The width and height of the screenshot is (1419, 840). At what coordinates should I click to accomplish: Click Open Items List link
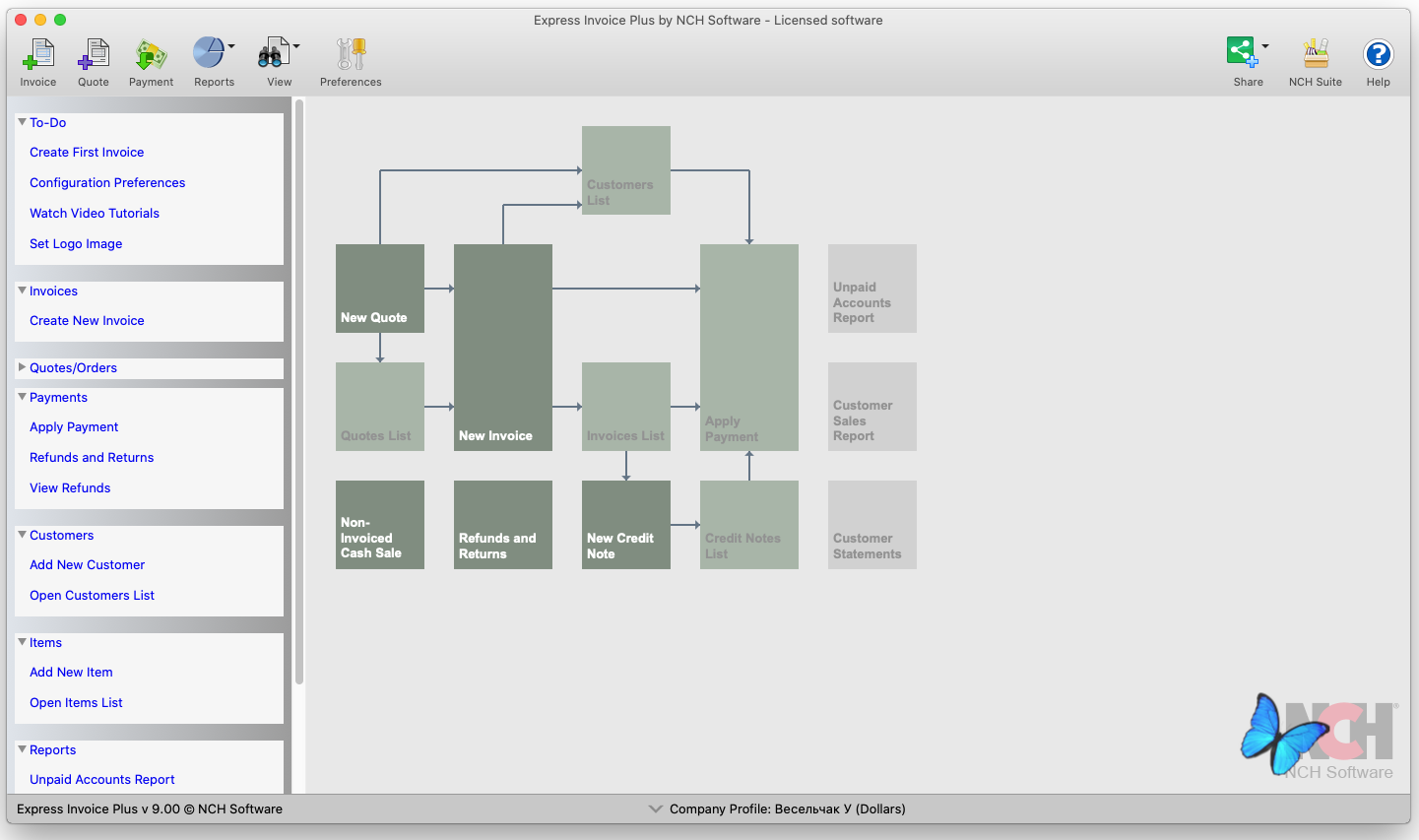(x=76, y=703)
